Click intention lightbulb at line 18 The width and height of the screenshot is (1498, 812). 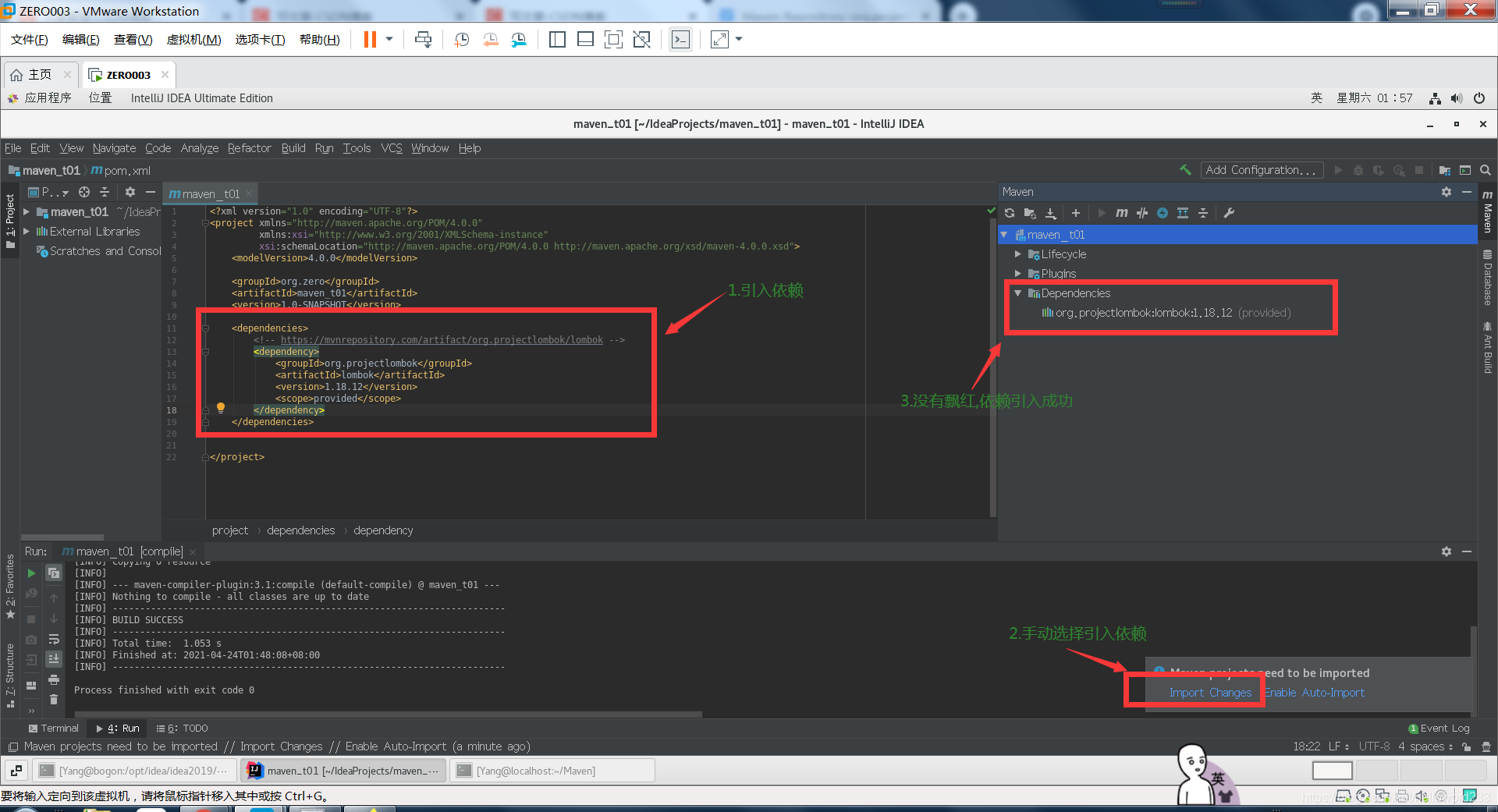tap(221, 408)
